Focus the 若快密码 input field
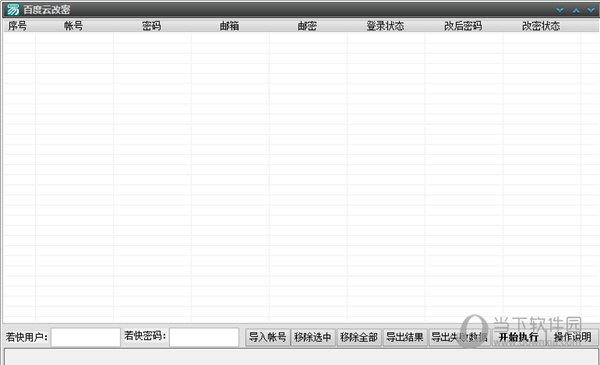600x365 pixels. tap(204, 337)
